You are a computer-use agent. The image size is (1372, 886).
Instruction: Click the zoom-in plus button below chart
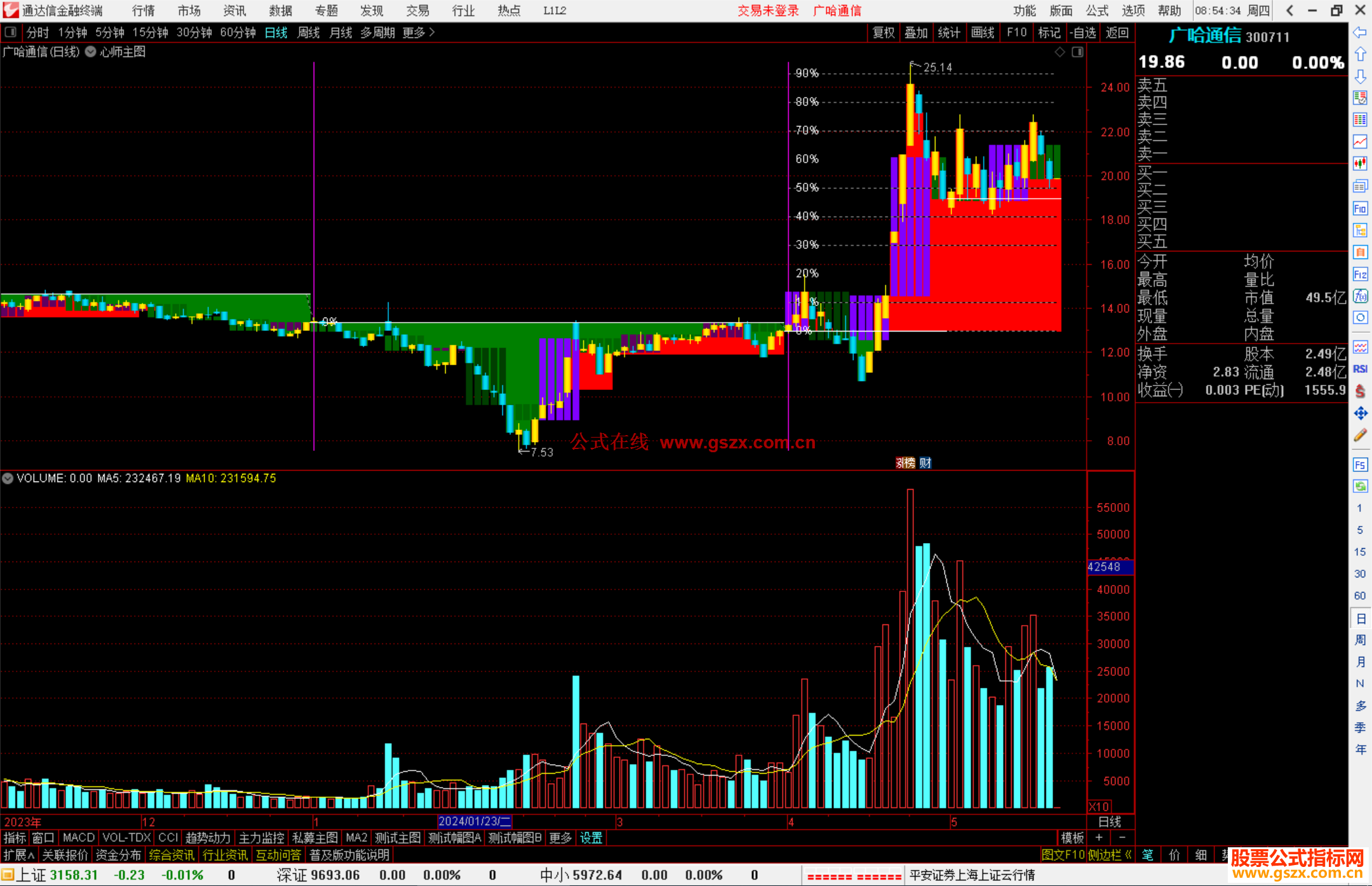pos(1100,838)
